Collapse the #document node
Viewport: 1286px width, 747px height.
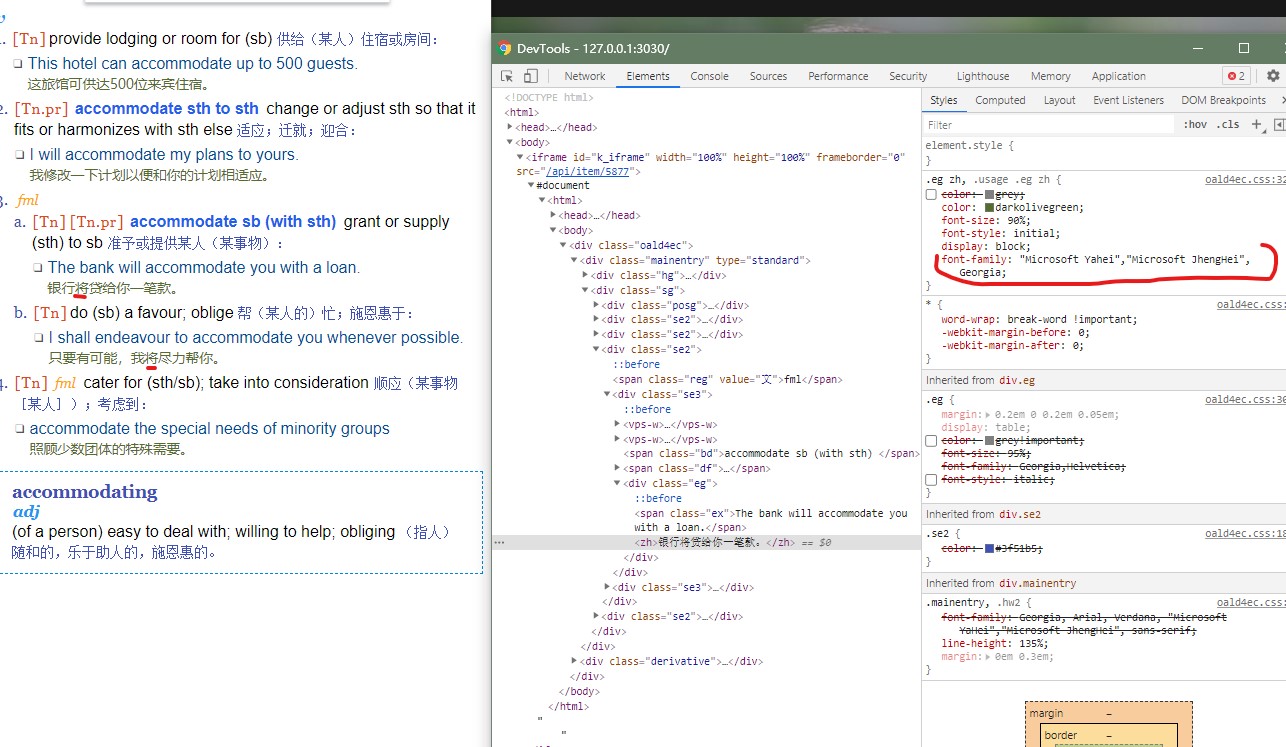tap(531, 185)
